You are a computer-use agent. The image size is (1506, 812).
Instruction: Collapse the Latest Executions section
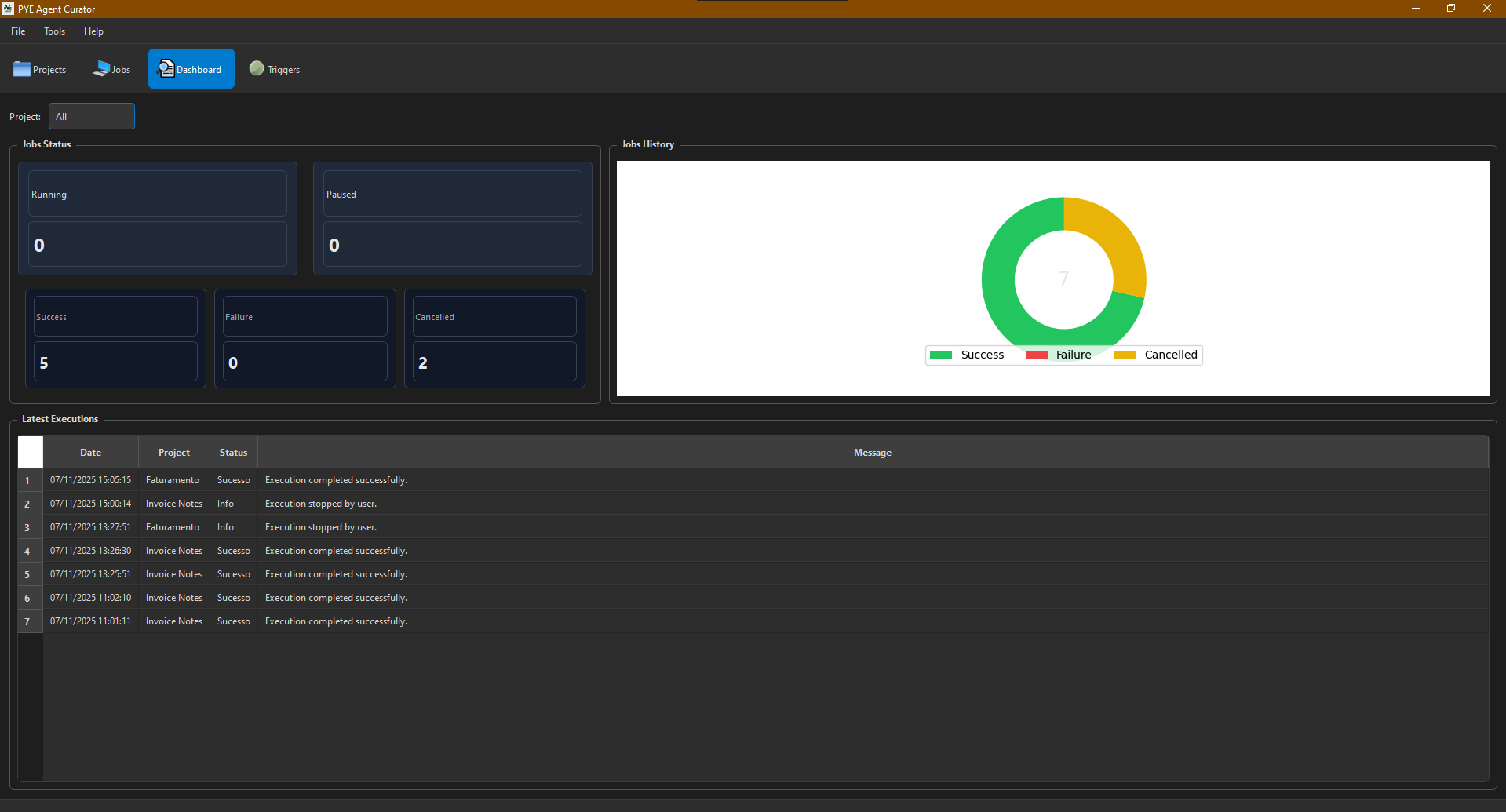[x=59, y=418]
